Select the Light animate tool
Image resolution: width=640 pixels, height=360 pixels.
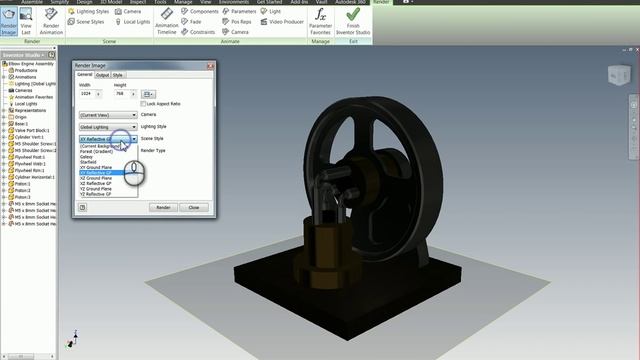tap(271, 11)
